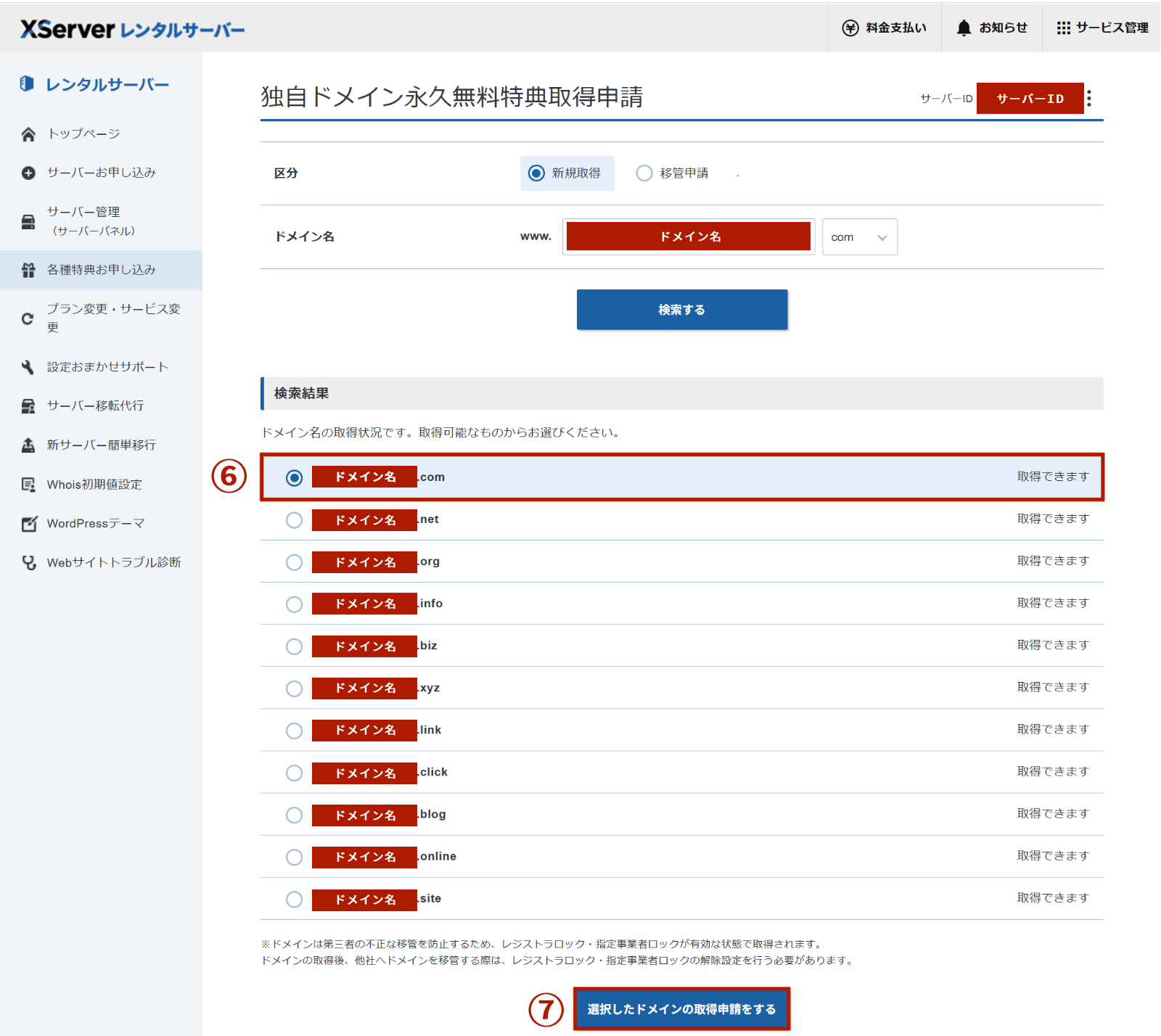The image size is (1161, 1036).
Task: Open the com TLD dropdown
Action: click(859, 237)
